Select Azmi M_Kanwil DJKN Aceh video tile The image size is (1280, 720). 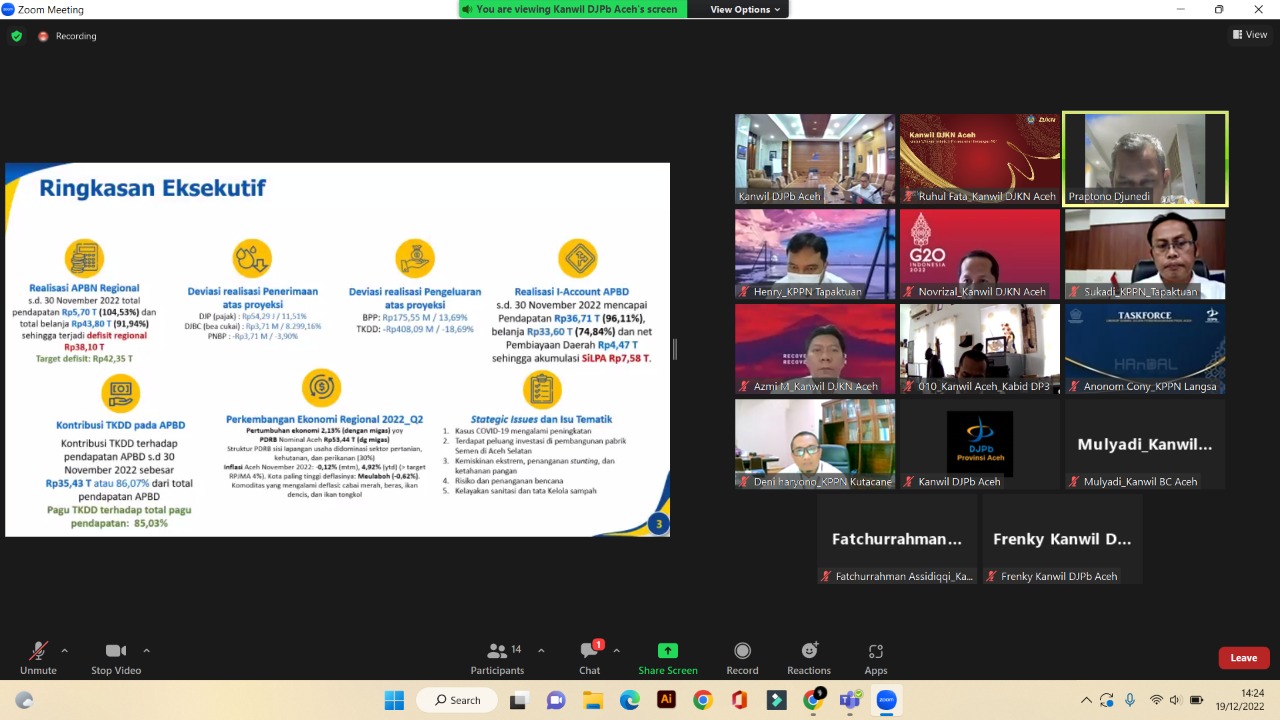815,349
